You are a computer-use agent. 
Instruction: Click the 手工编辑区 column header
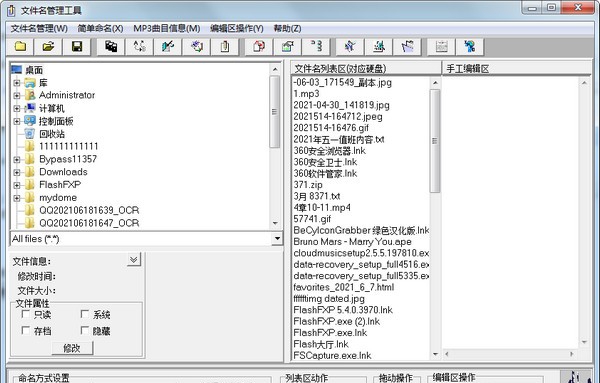point(517,68)
